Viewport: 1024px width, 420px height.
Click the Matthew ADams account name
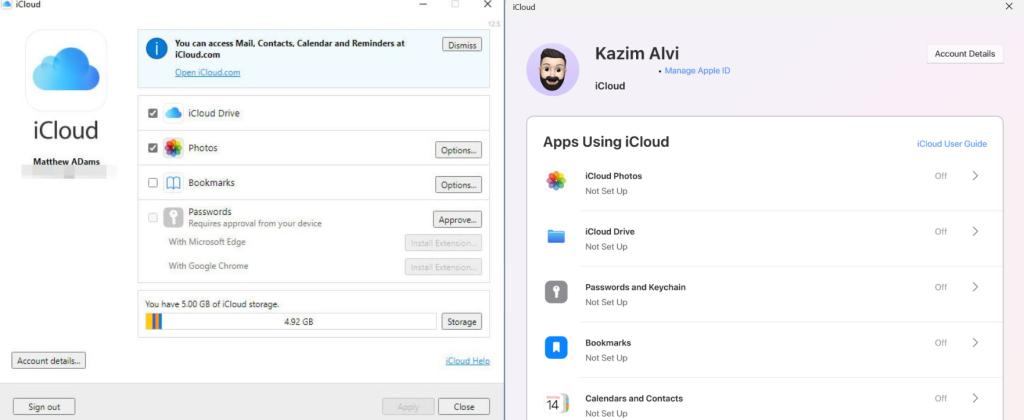coord(67,161)
